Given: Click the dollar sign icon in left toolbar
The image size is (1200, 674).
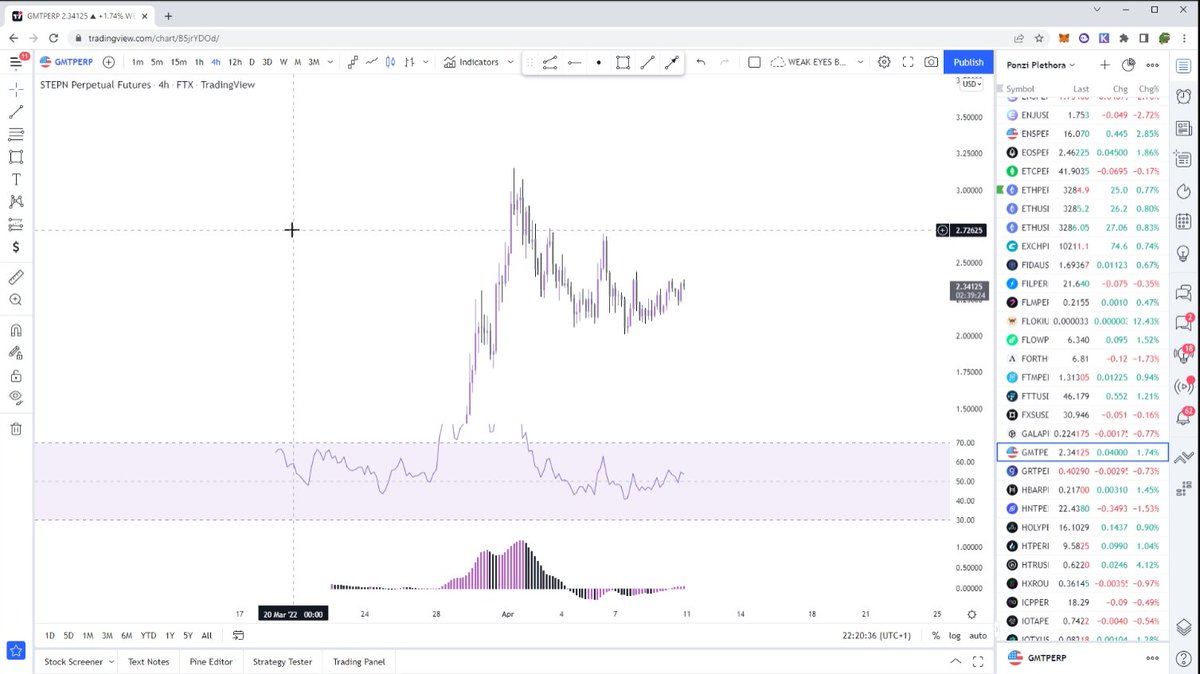Looking at the screenshot, I should (16, 246).
